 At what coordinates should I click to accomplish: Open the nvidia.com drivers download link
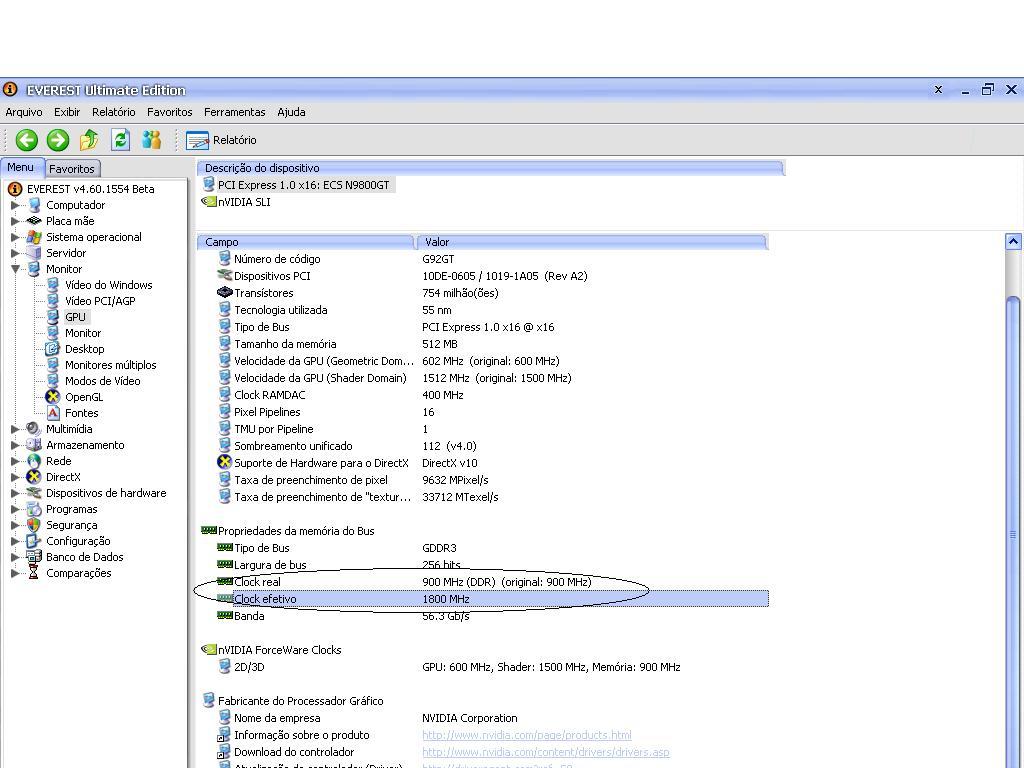[x=545, y=752]
